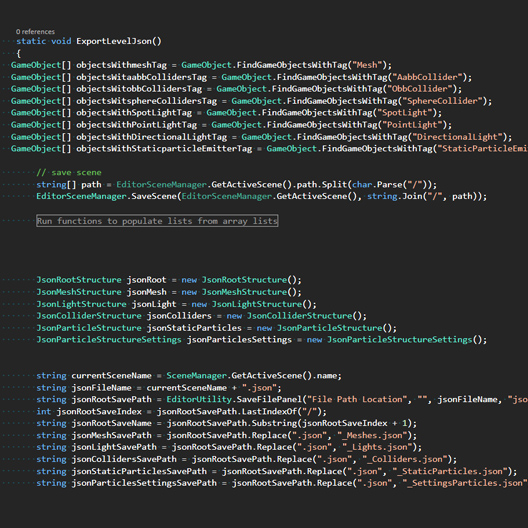Click the ExportLevelJson method name

click(114, 41)
